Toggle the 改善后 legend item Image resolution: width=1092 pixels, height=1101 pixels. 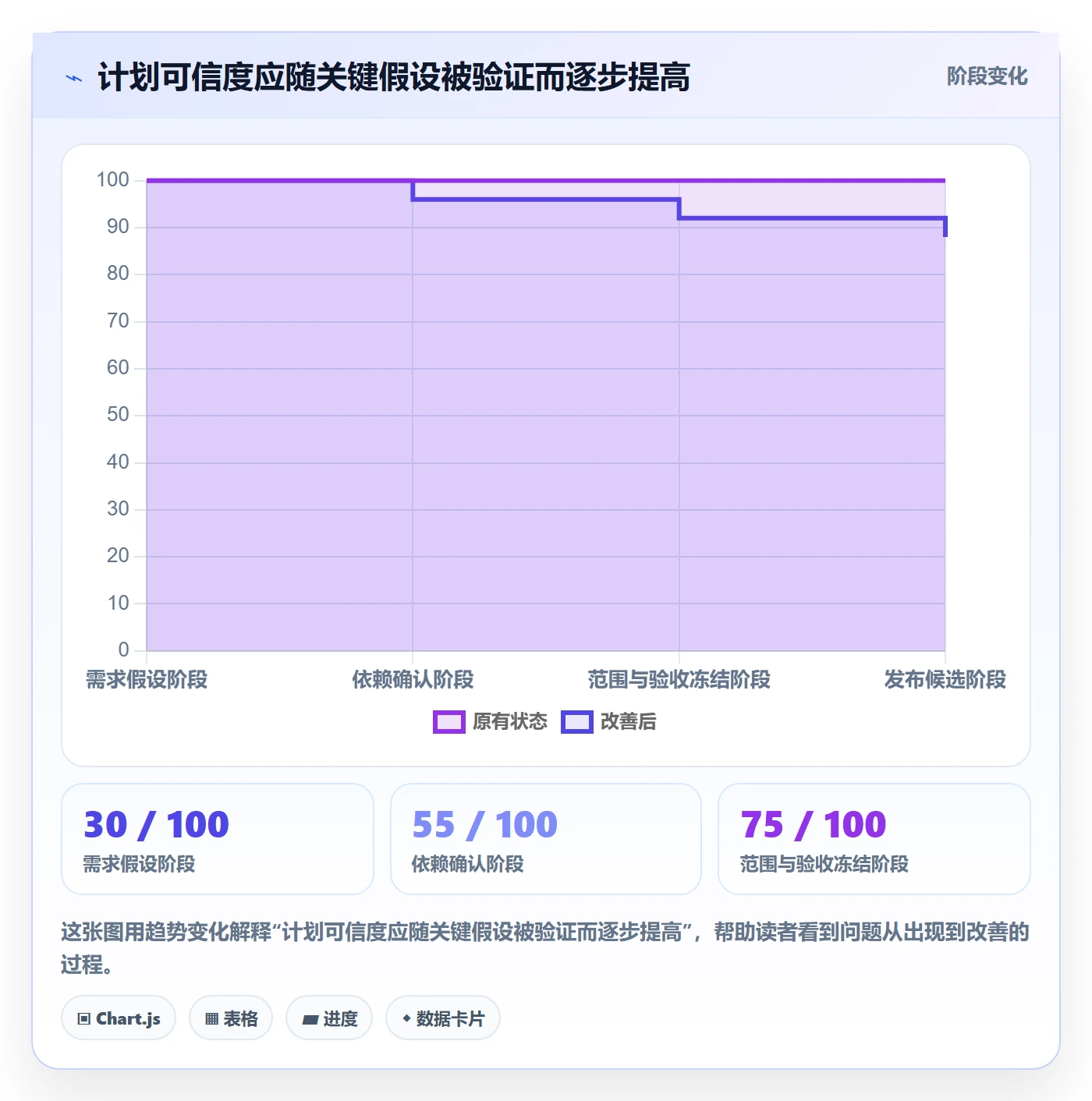point(609,722)
